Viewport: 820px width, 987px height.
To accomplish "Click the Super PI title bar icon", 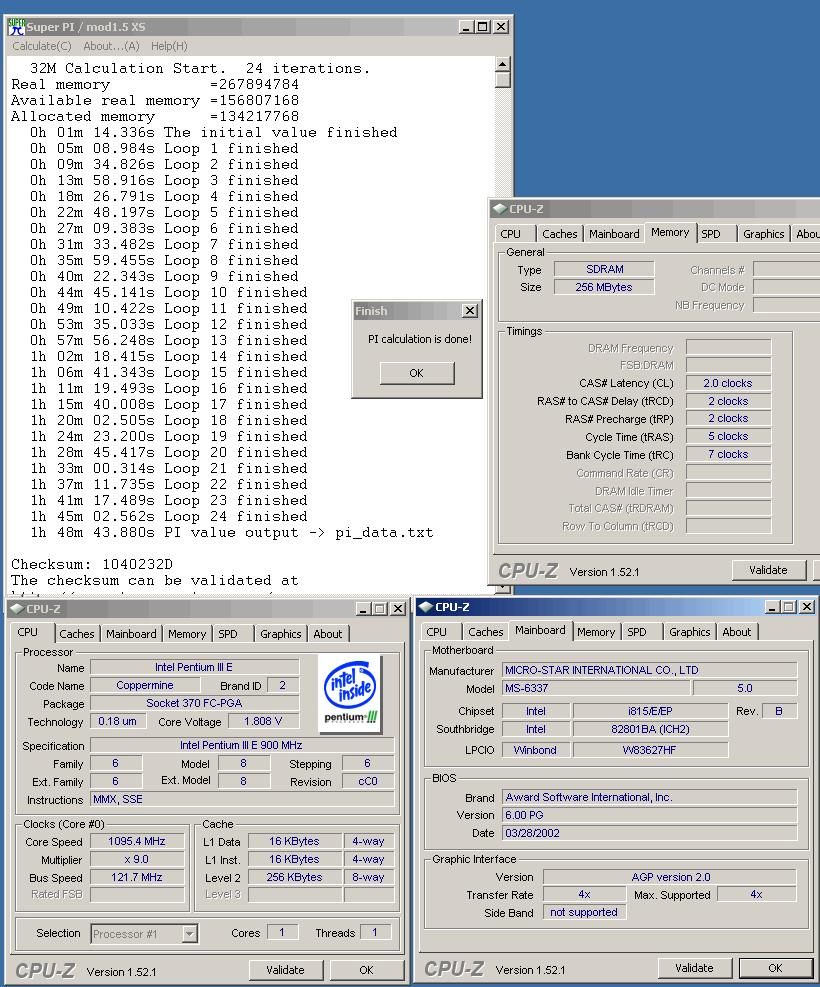I will (x=16, y=26).
